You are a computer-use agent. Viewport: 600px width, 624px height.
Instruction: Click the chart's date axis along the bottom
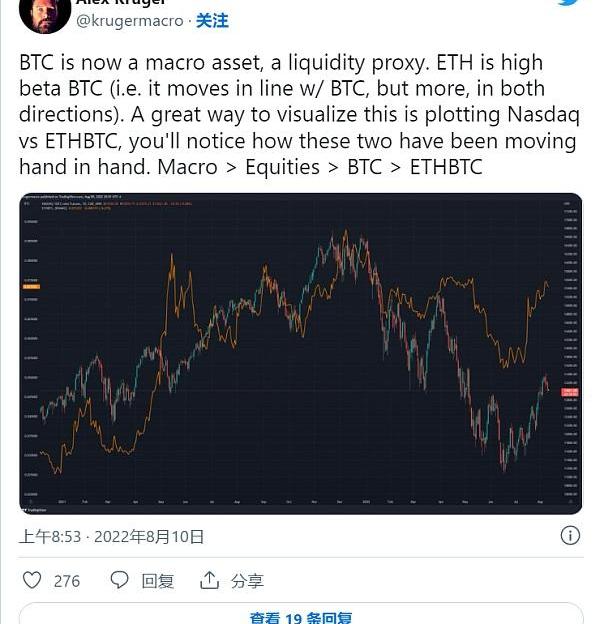tap(294, 502)
